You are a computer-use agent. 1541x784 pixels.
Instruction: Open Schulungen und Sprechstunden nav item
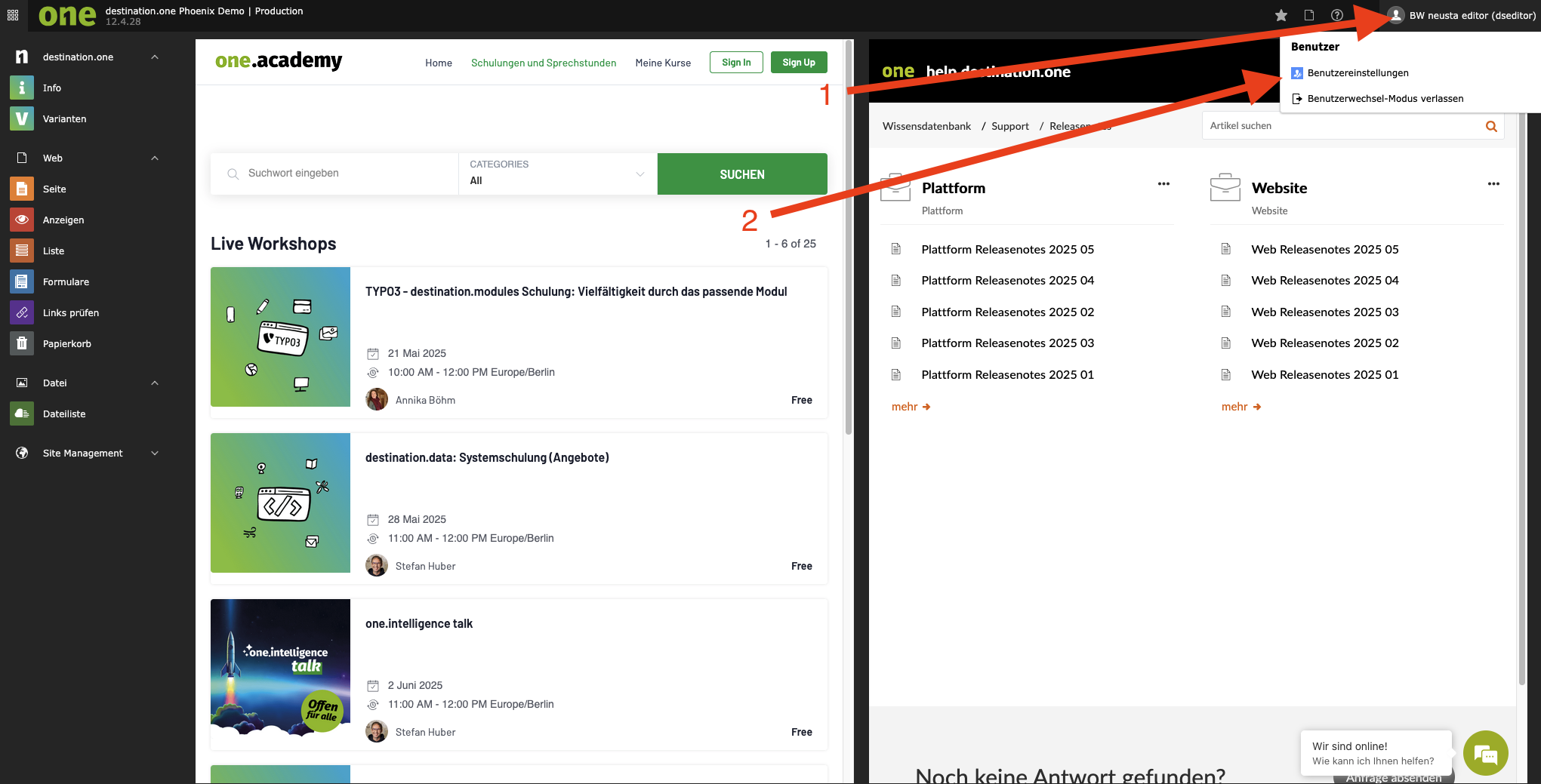(x=544, y=63)
